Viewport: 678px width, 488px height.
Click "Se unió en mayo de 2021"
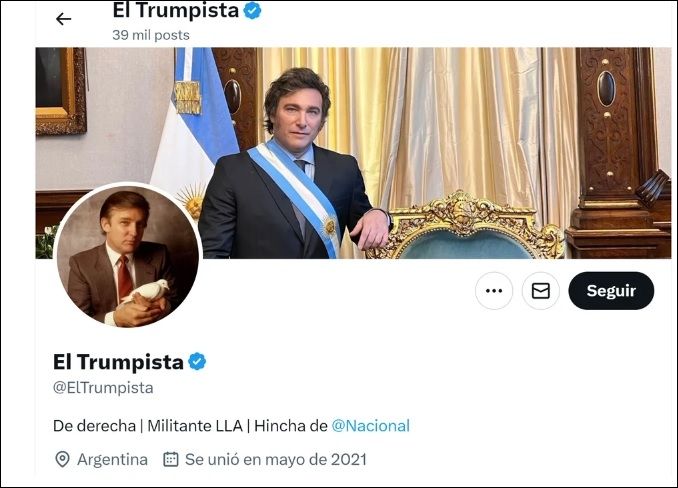click(275, 460)
